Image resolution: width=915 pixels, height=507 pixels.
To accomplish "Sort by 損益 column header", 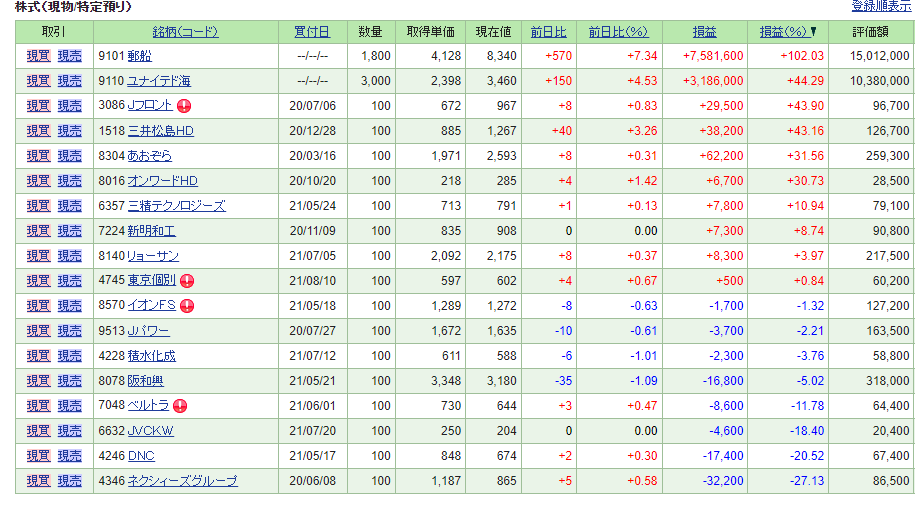I will 704,32.
